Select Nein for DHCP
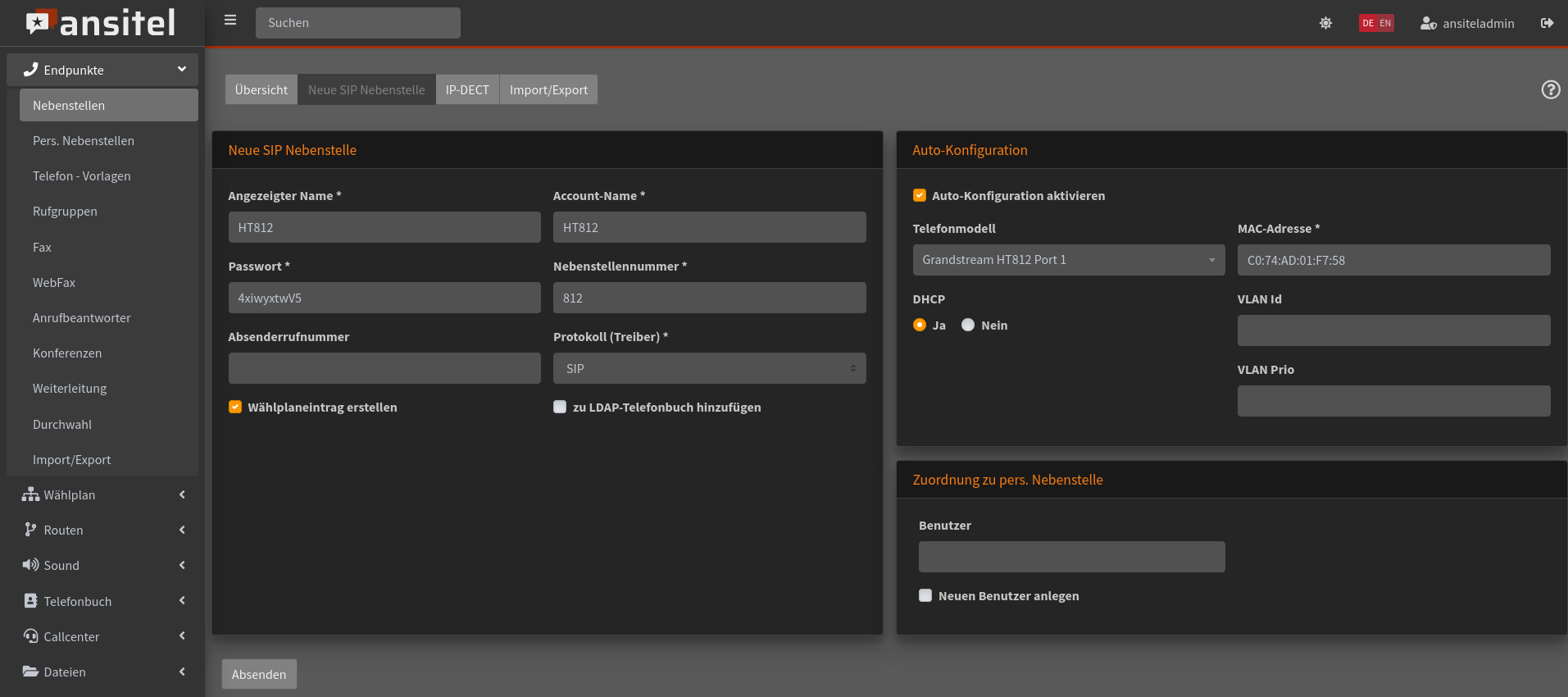 (968, 325)
